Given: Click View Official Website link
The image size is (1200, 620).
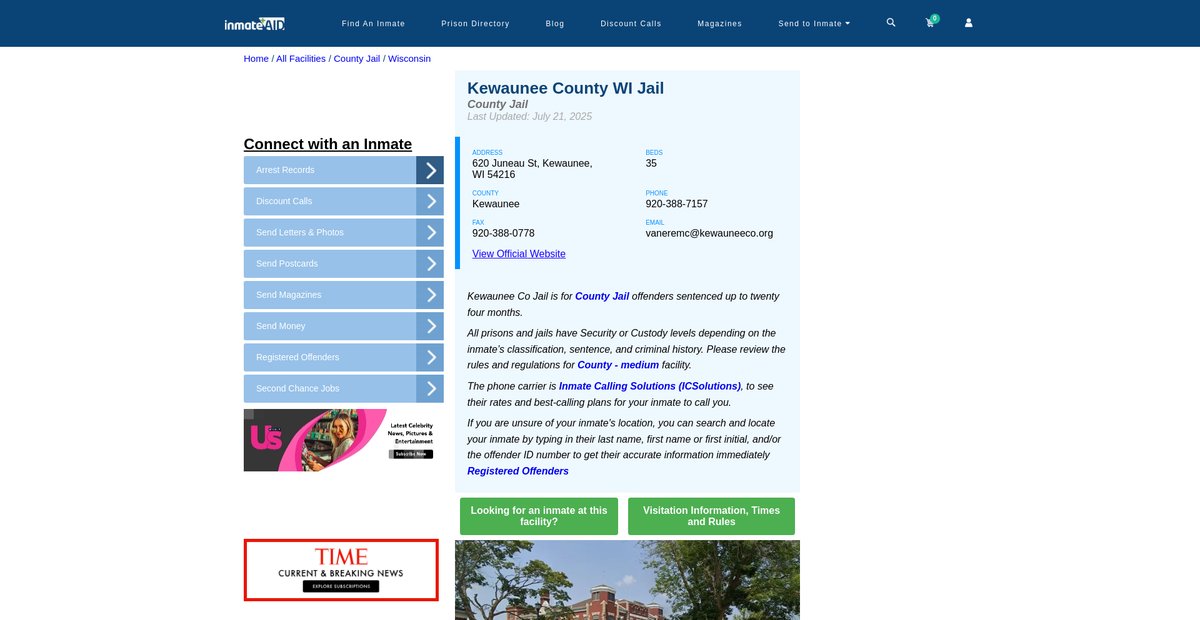Looking at the screenshot, I should 519,254.
